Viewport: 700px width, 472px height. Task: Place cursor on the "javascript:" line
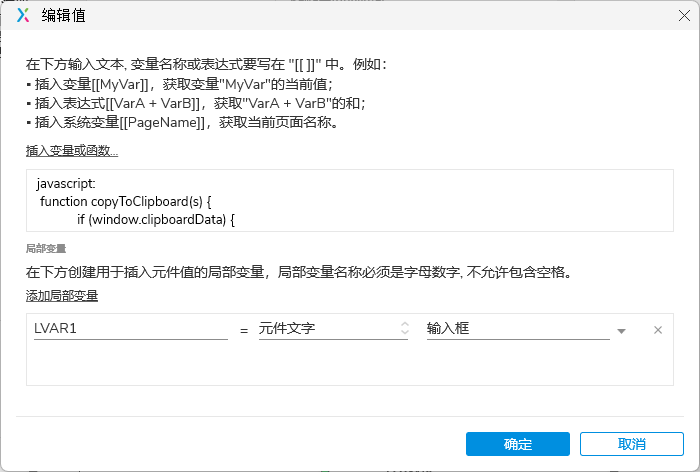[65, 184]
